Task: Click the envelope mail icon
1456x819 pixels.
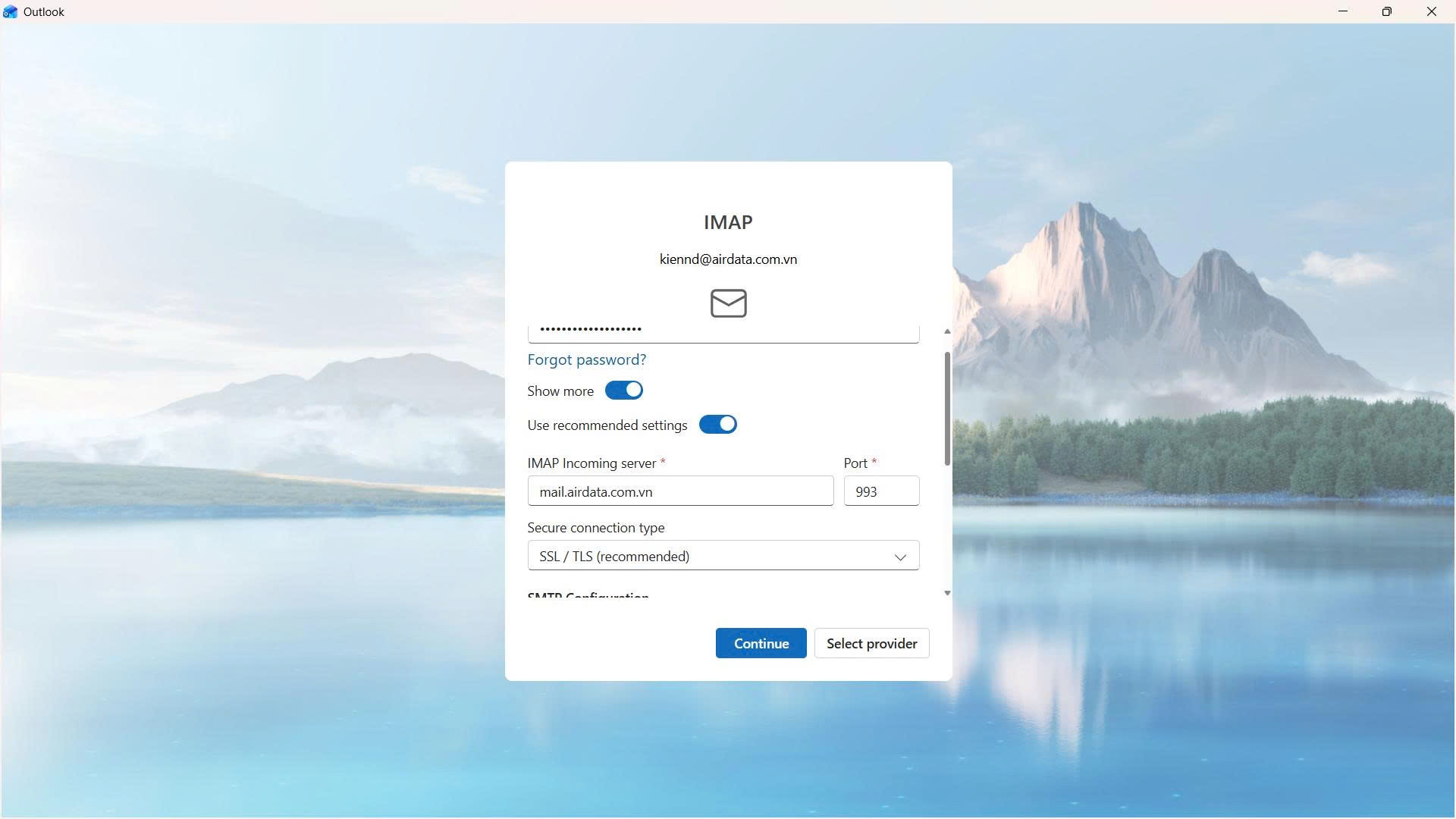Action: (x=728, y=303)
